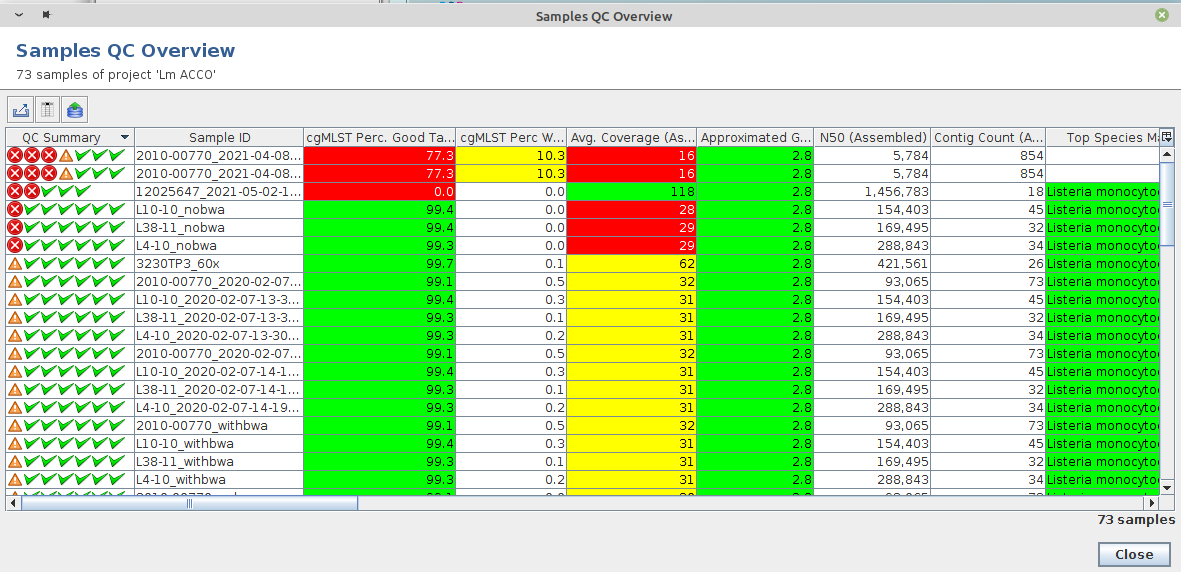Image resolution: width=1181 pixels, height=572 pixels.
Task: Sort by the Sample ID column header
Action: 219,138
